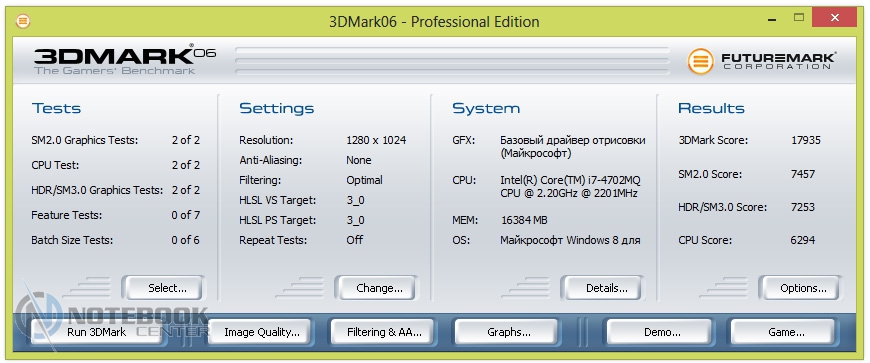Image resolution: width=870 pixels, height=363 pixels.
Task: Click the Filtering value Optimal
Action: tap(365, 180)
